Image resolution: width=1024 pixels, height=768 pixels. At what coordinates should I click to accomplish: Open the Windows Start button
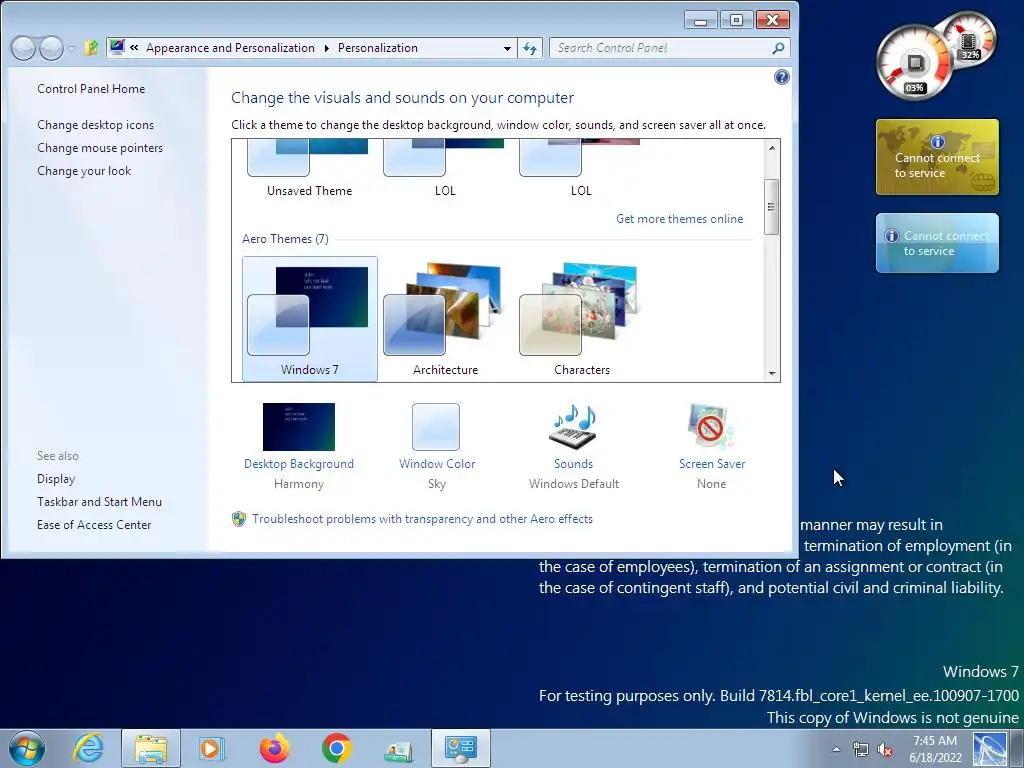point(27,748)
